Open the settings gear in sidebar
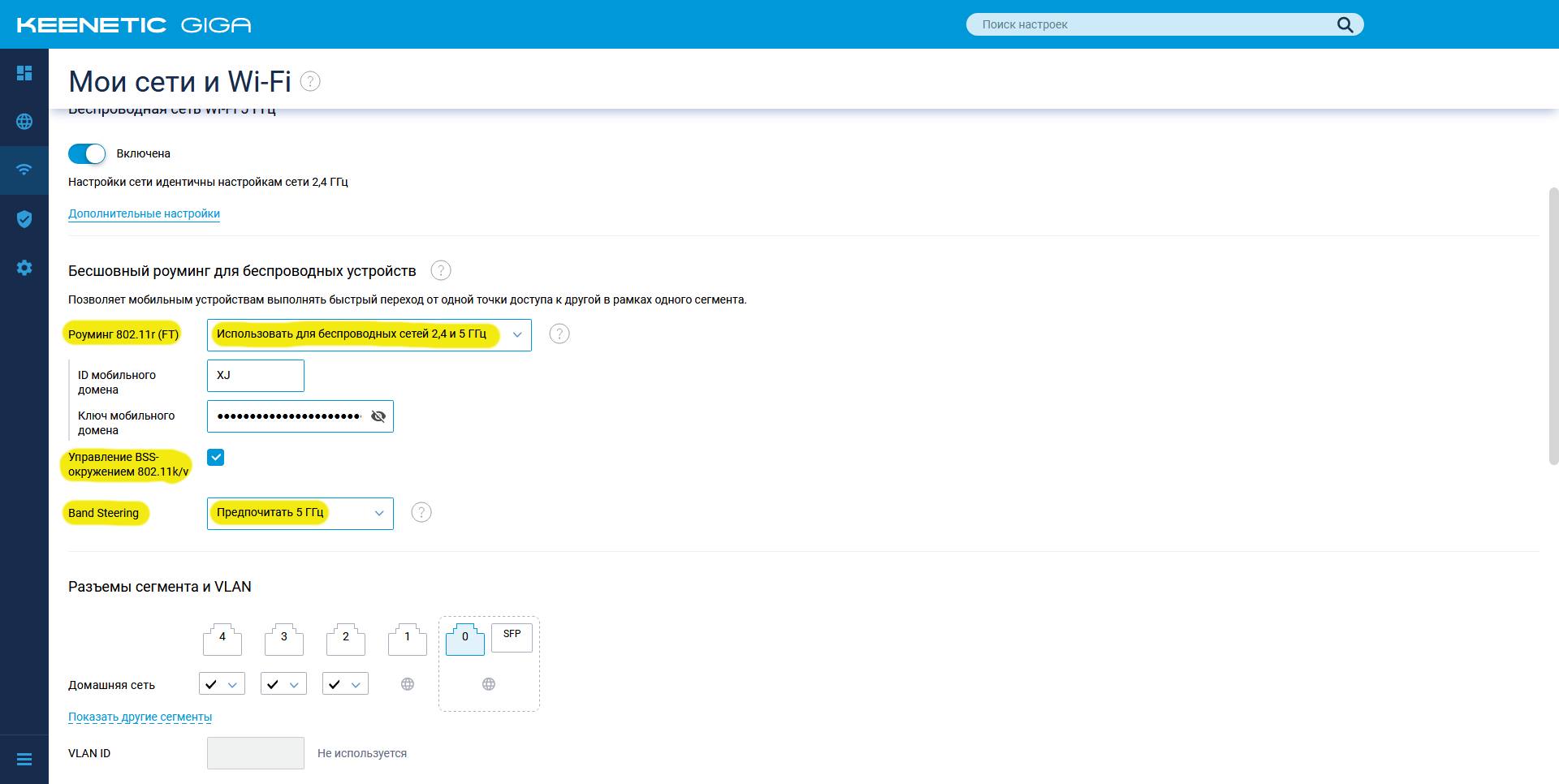 pos(24,268)
